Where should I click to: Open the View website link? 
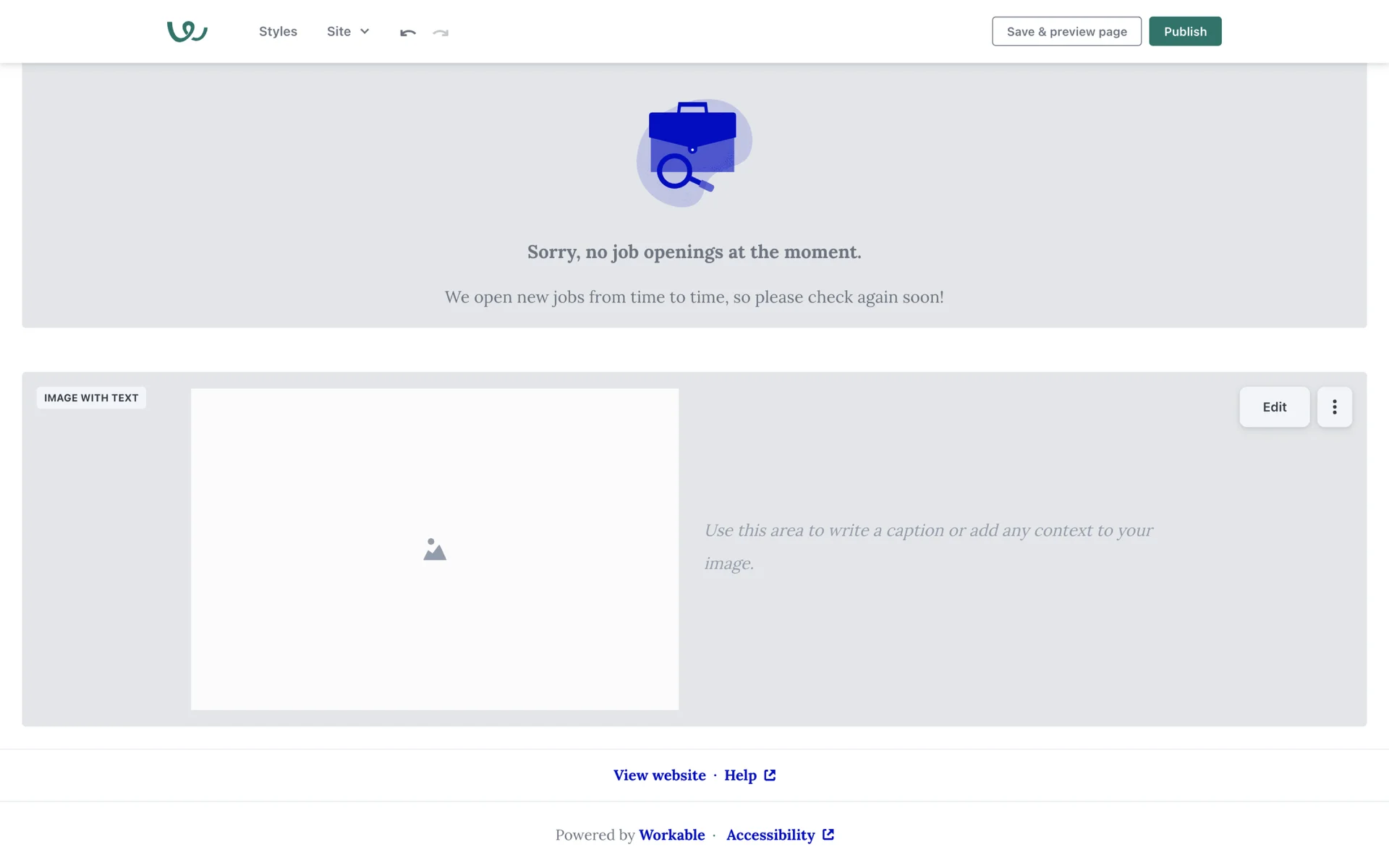pyautogui.click(x=659, y=775)
